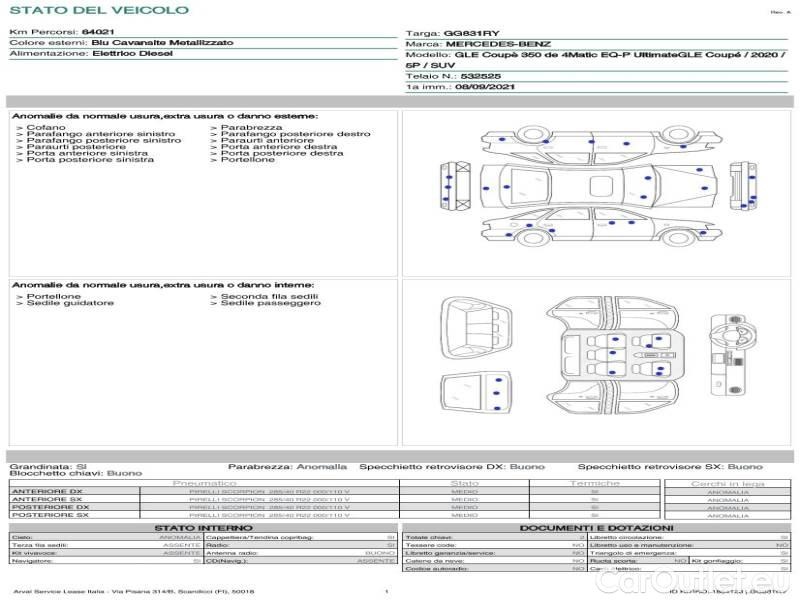This screenshot has width=800, height=600.
Task: Select 'Specchietto retrovisore DX: Buono'
Action: point(452,466)
